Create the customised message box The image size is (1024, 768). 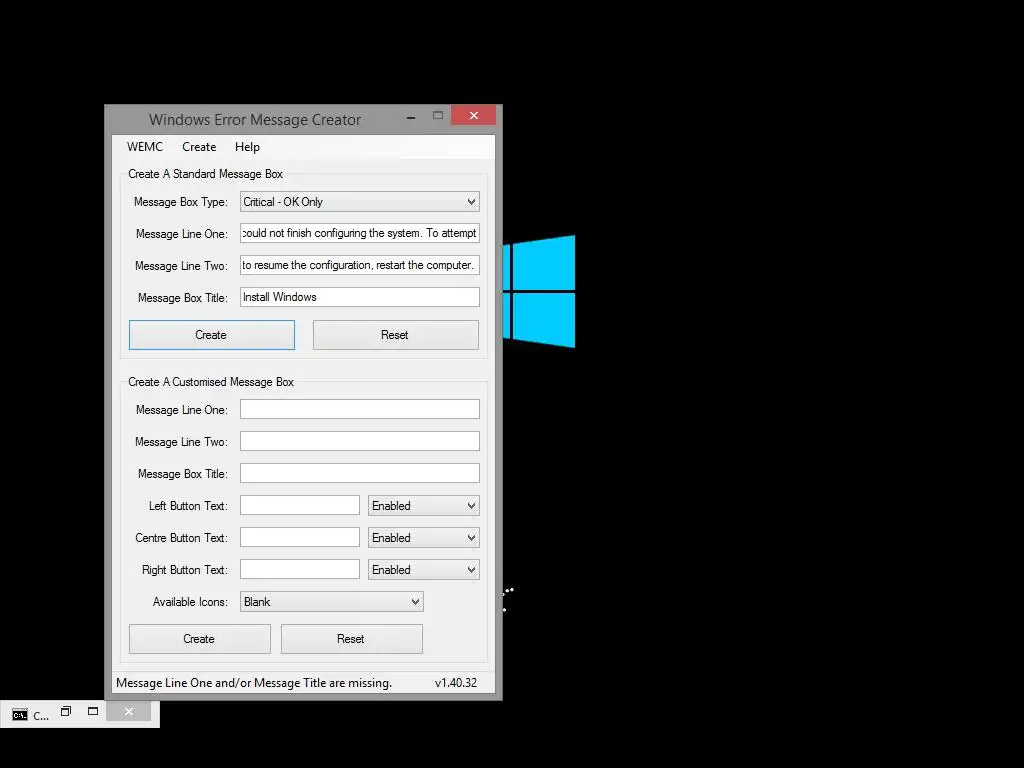199,639
